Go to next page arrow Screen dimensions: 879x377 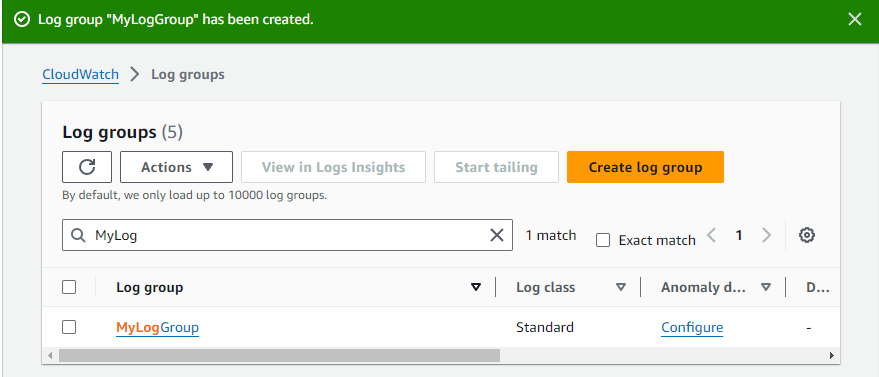point(766,235)
